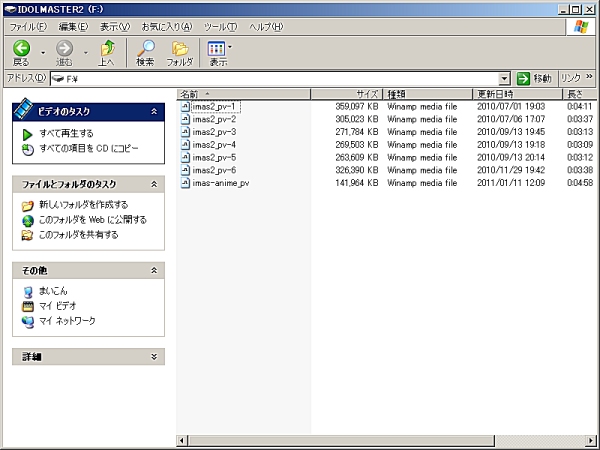
Task: Click the green Back arrow icon
Action: tap(21, 48)
